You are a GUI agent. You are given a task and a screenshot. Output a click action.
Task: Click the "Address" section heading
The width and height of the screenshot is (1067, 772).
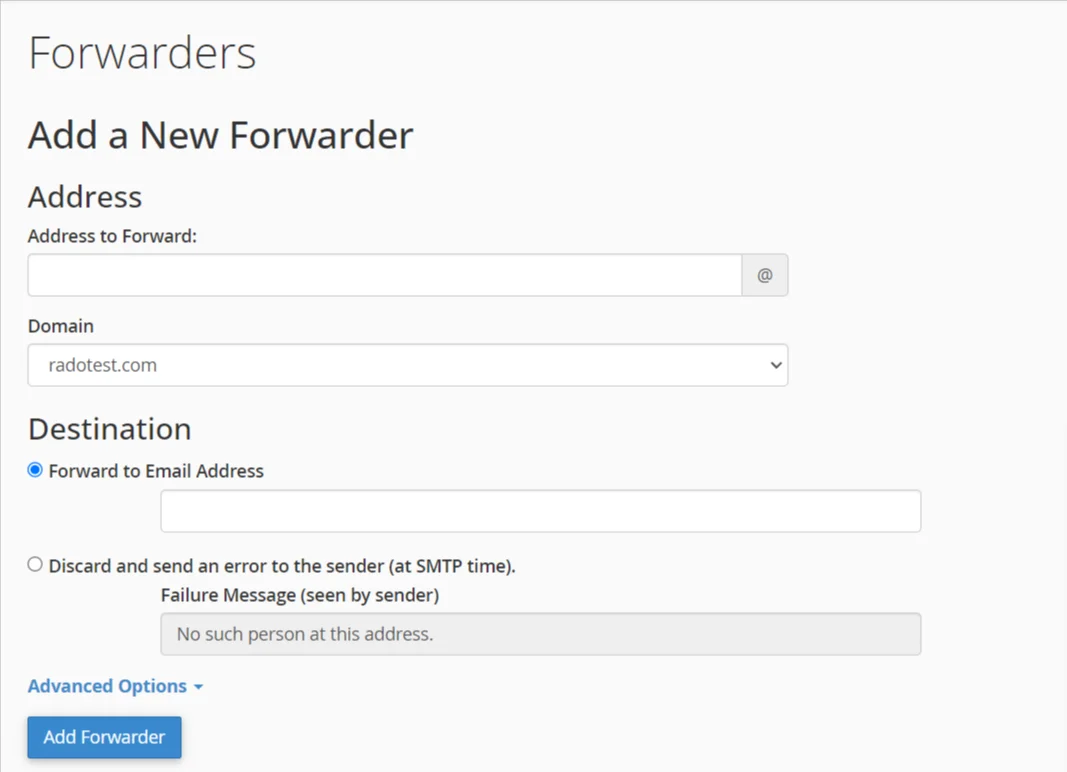85,196
